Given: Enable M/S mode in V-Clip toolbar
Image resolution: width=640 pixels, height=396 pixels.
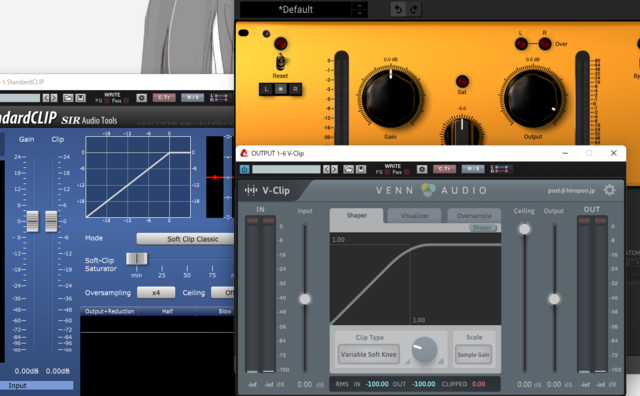Looking at the screenshot, I should 473,169.
